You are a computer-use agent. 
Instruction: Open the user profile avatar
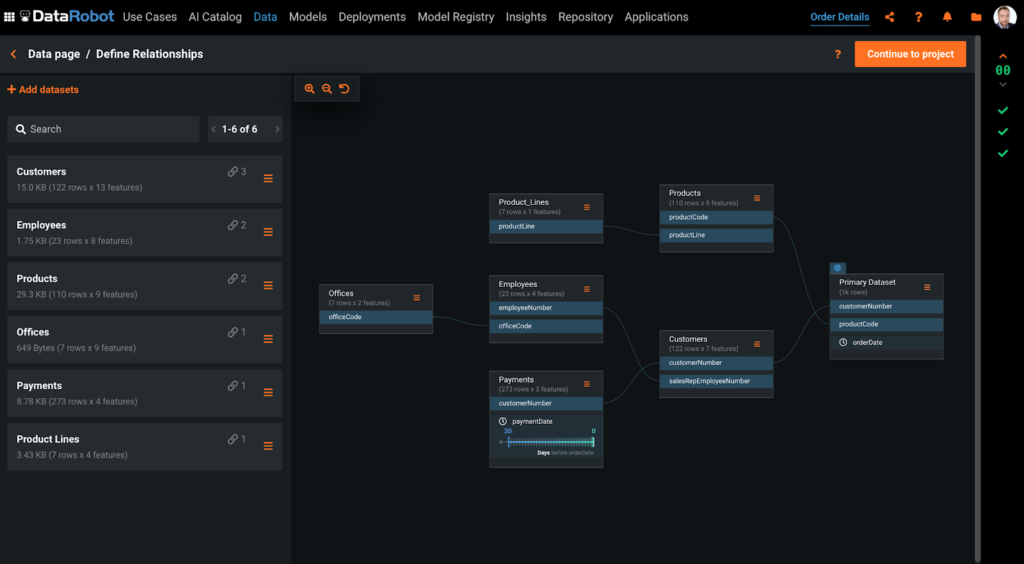point(1004,17)
